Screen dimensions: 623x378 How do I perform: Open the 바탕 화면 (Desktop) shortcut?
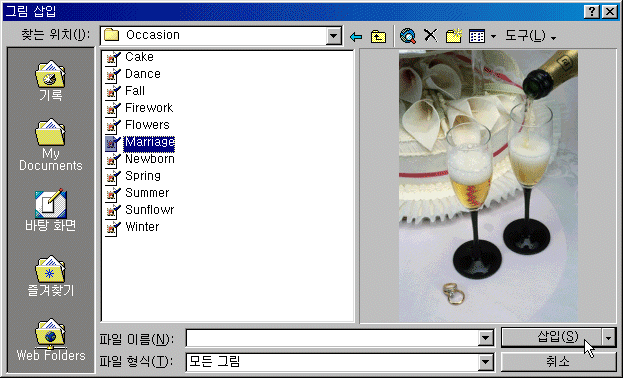pyautogui.click(x=50, y=210)
